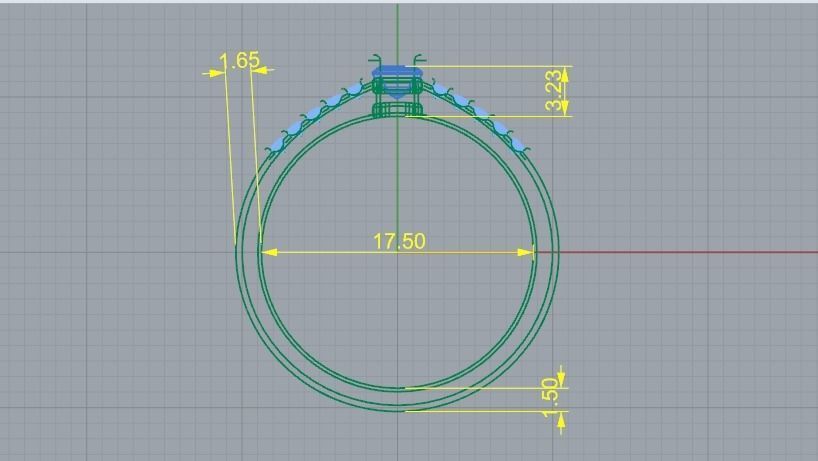This screenshot has width=818, height=461.
Task: Pick the right prong above center stone
Action: [419, 59]
